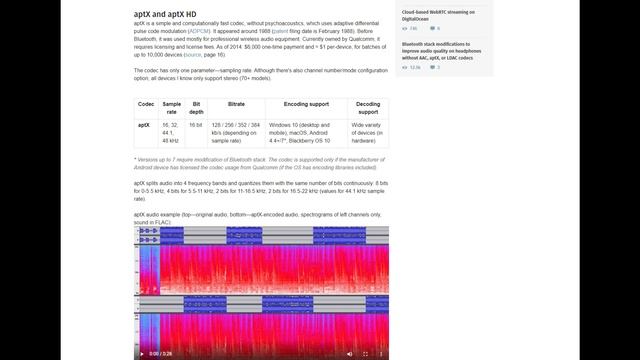Click the 0:00 / 0:28 time display

[x=160, y=354]
